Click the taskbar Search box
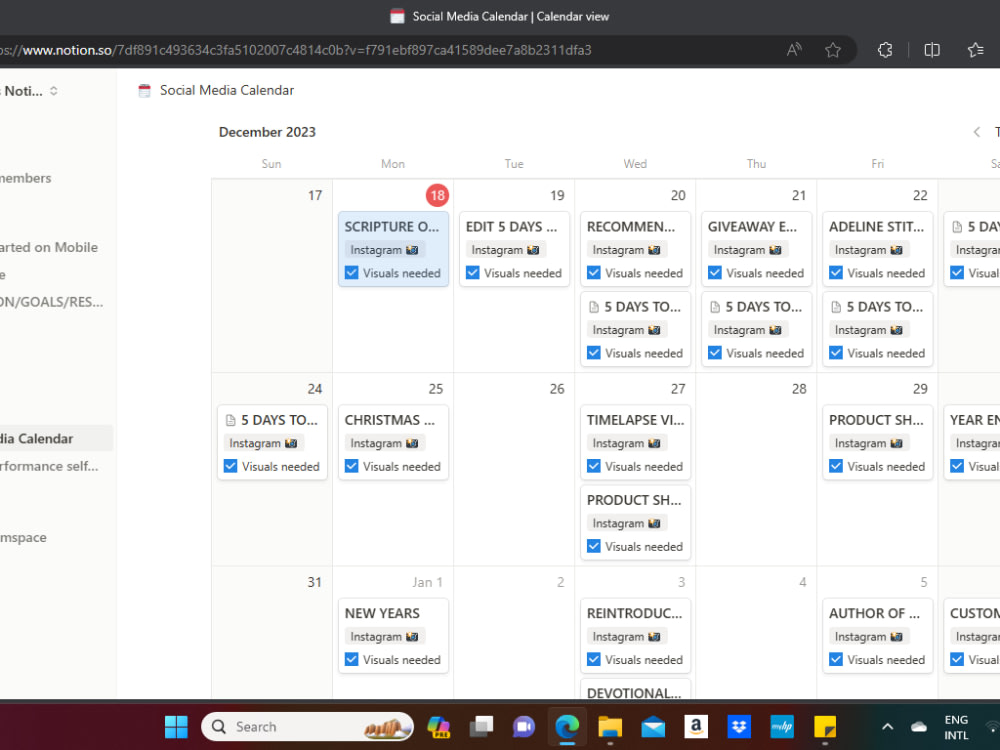 tap(307, 726)
